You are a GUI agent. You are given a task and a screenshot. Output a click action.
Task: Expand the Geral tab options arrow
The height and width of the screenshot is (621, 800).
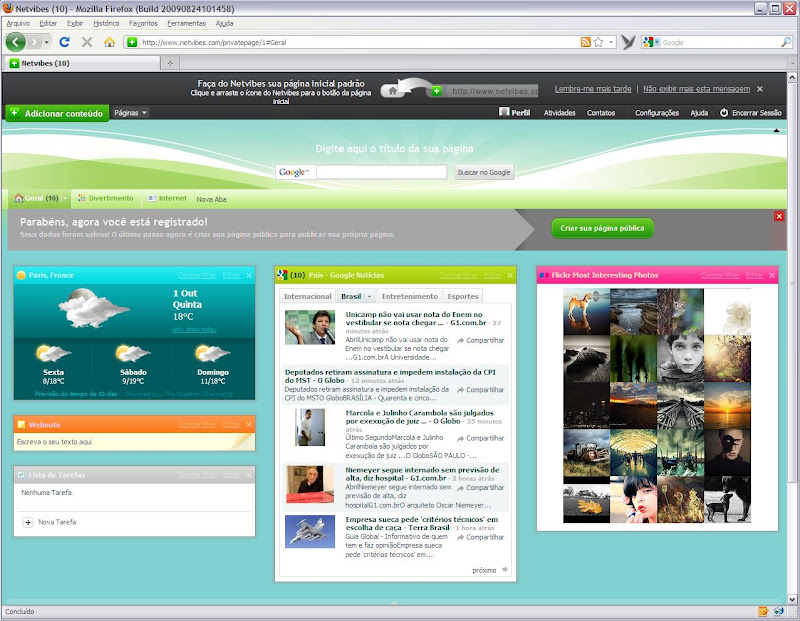click(65, 198)
